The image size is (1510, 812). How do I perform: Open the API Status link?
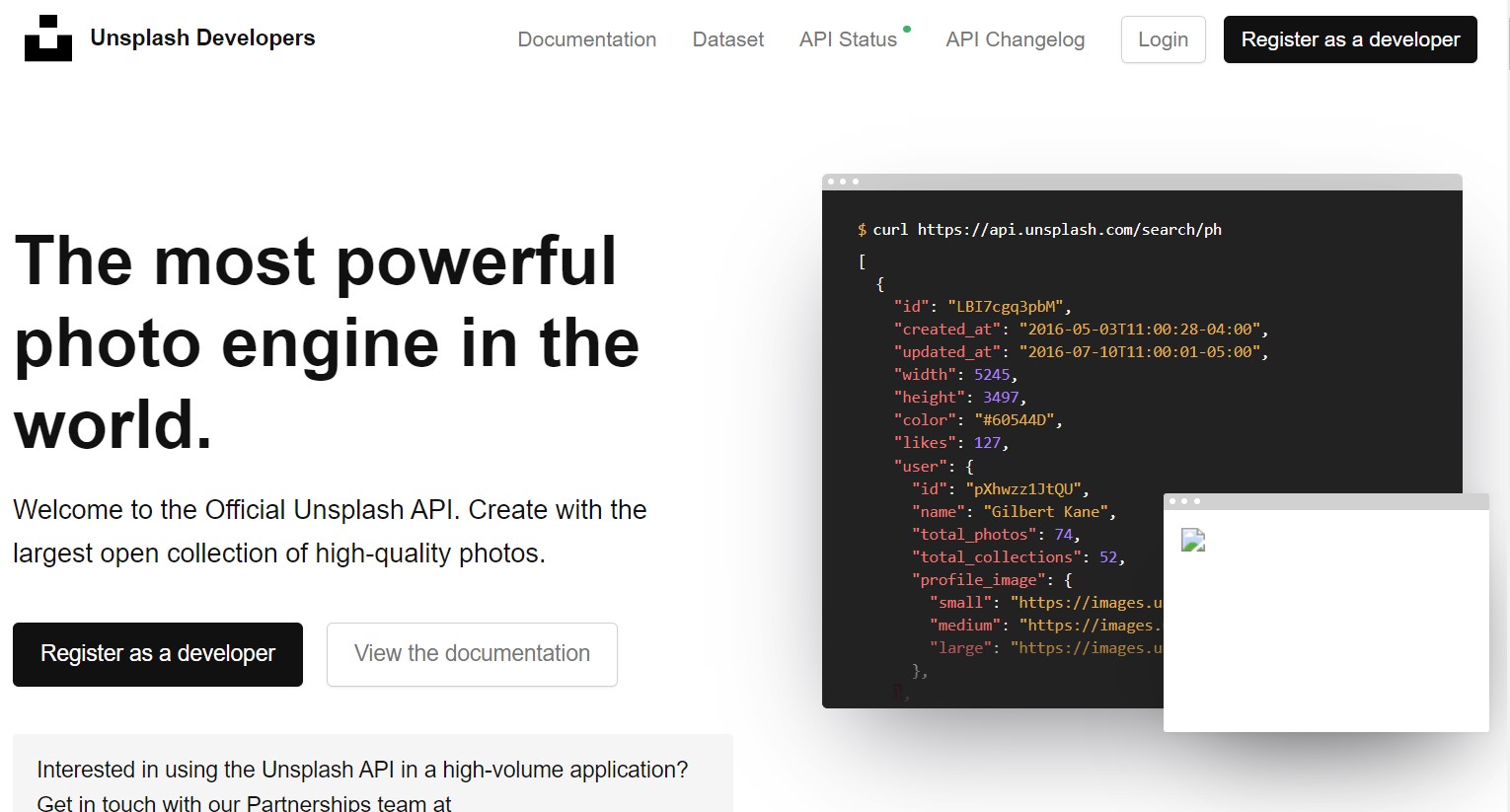coord(848,39)
